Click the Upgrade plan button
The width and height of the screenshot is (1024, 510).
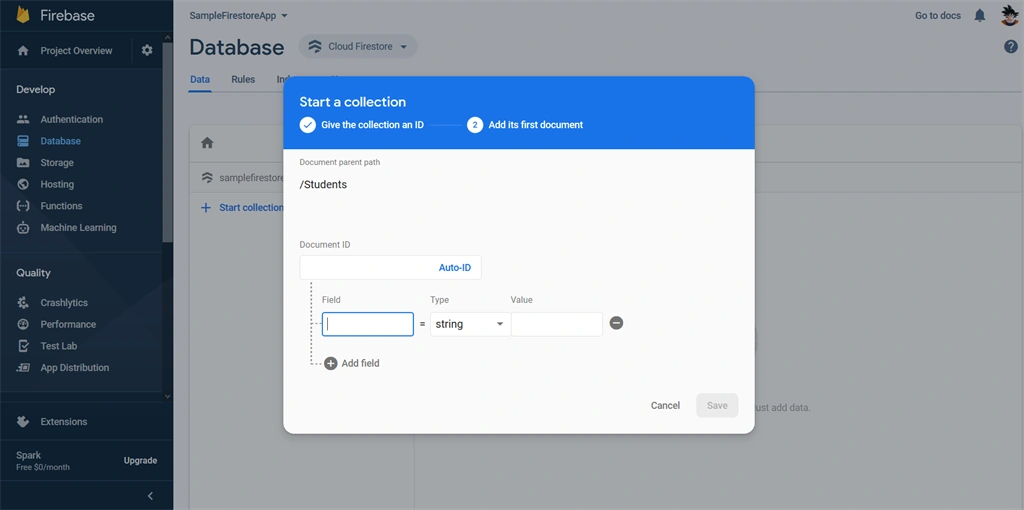[x=140, y=460]
